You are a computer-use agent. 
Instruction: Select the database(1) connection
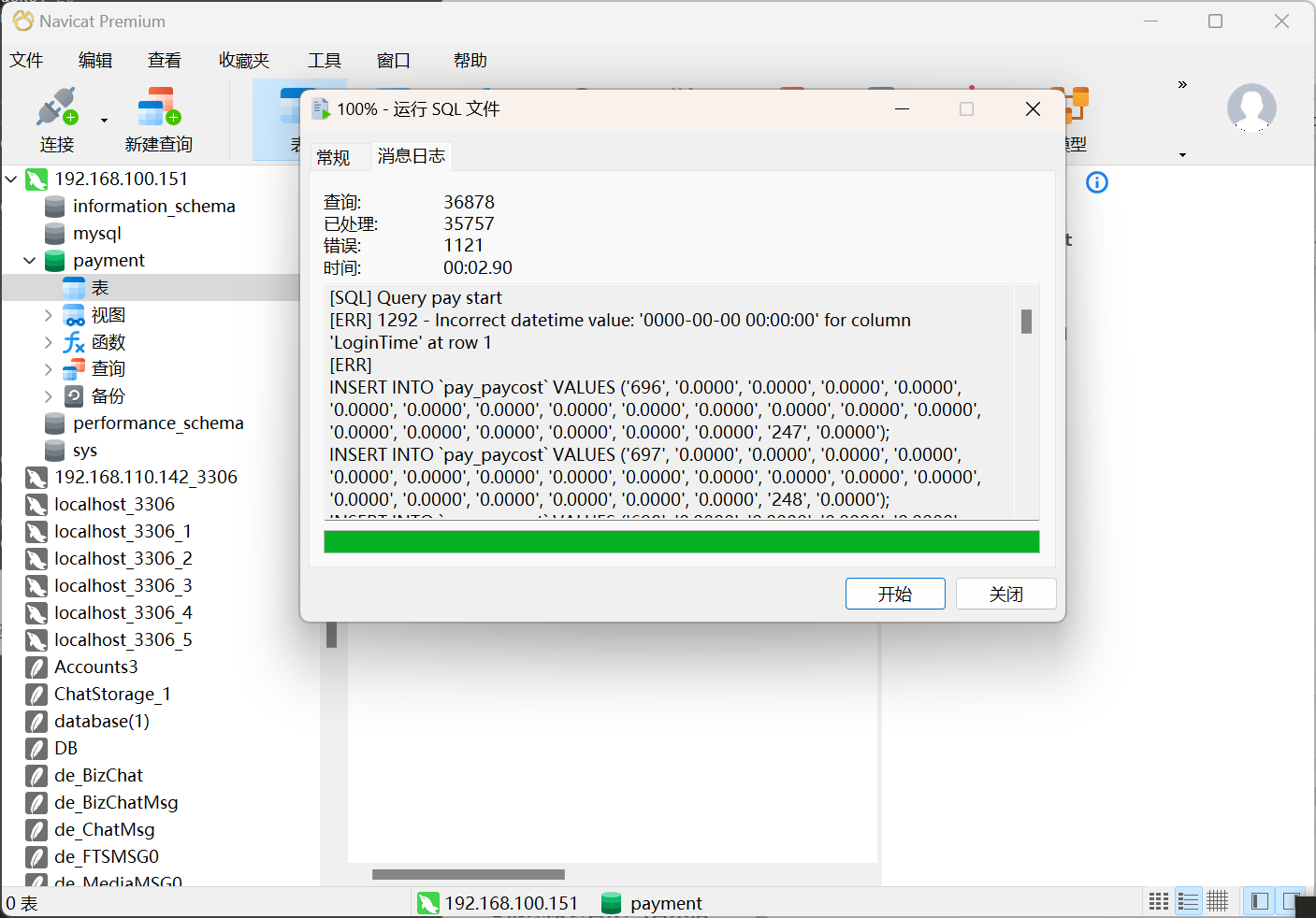(x=101, y=722)
